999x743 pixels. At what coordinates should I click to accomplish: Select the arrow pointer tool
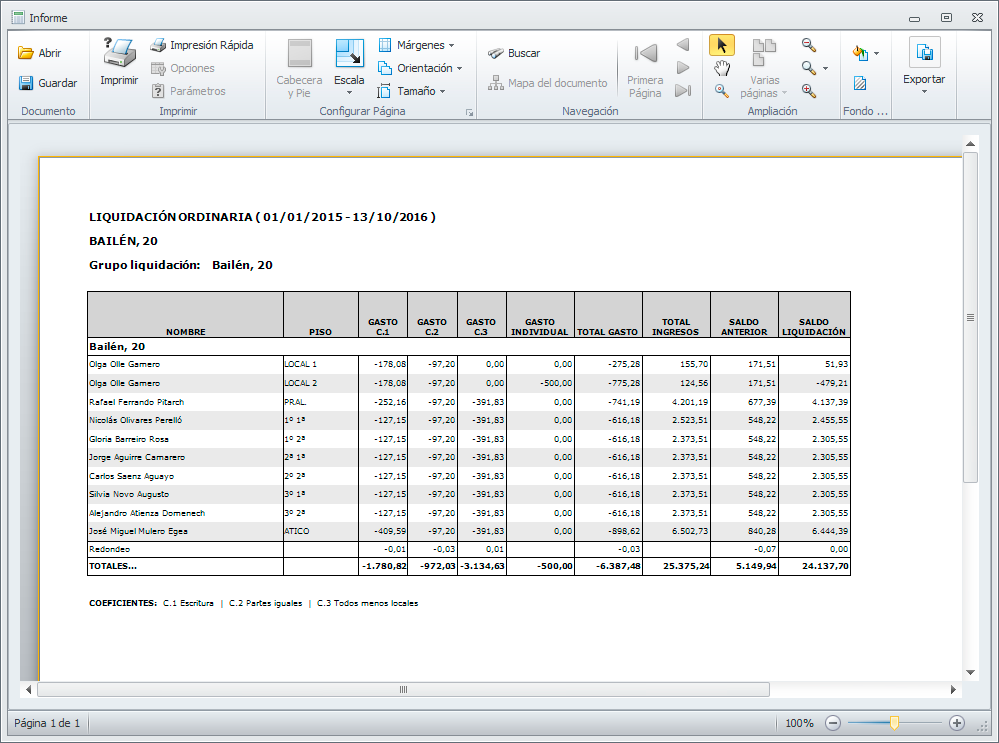(721, 45)
